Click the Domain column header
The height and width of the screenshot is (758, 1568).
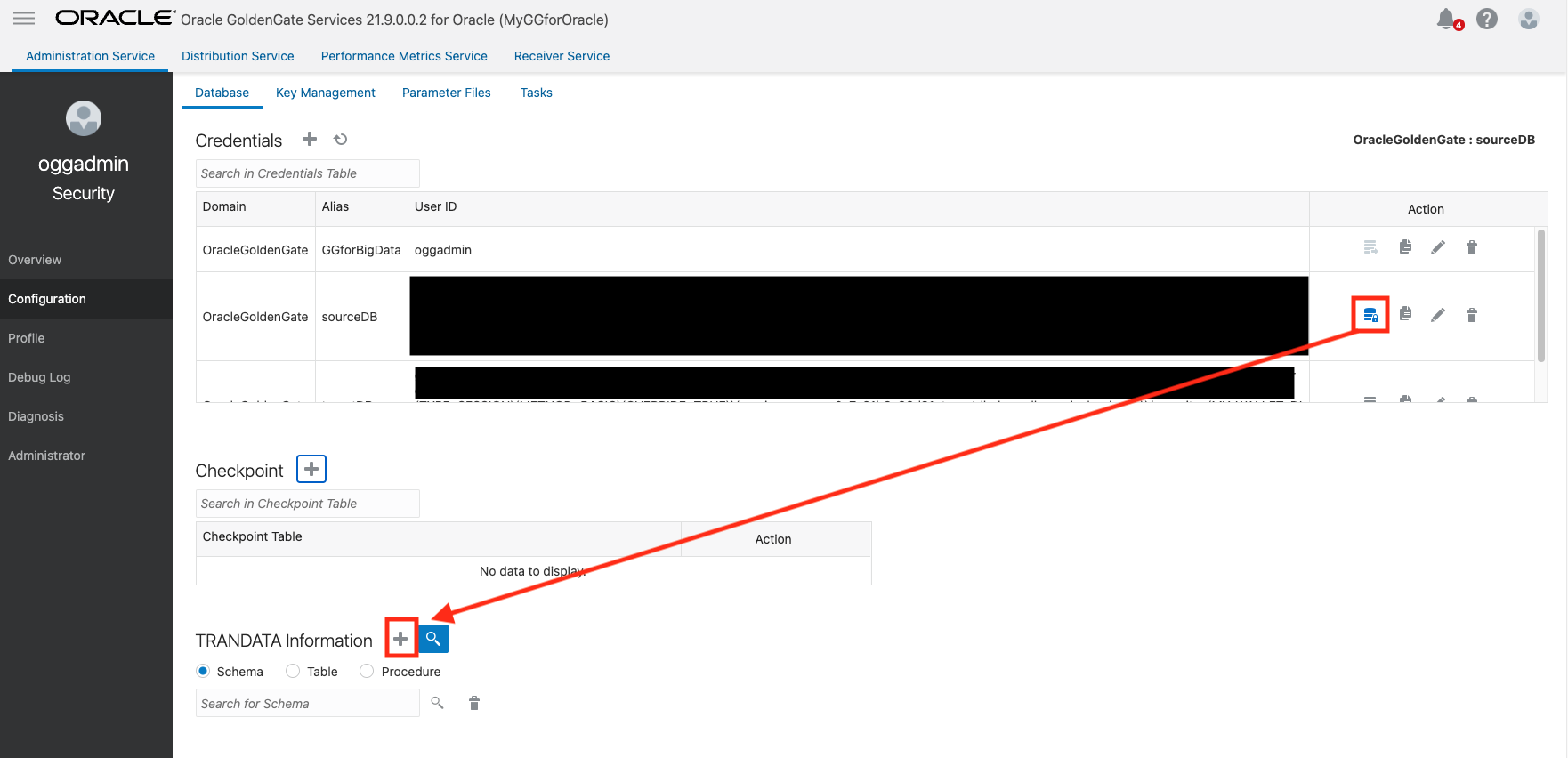tap(255, 207)
